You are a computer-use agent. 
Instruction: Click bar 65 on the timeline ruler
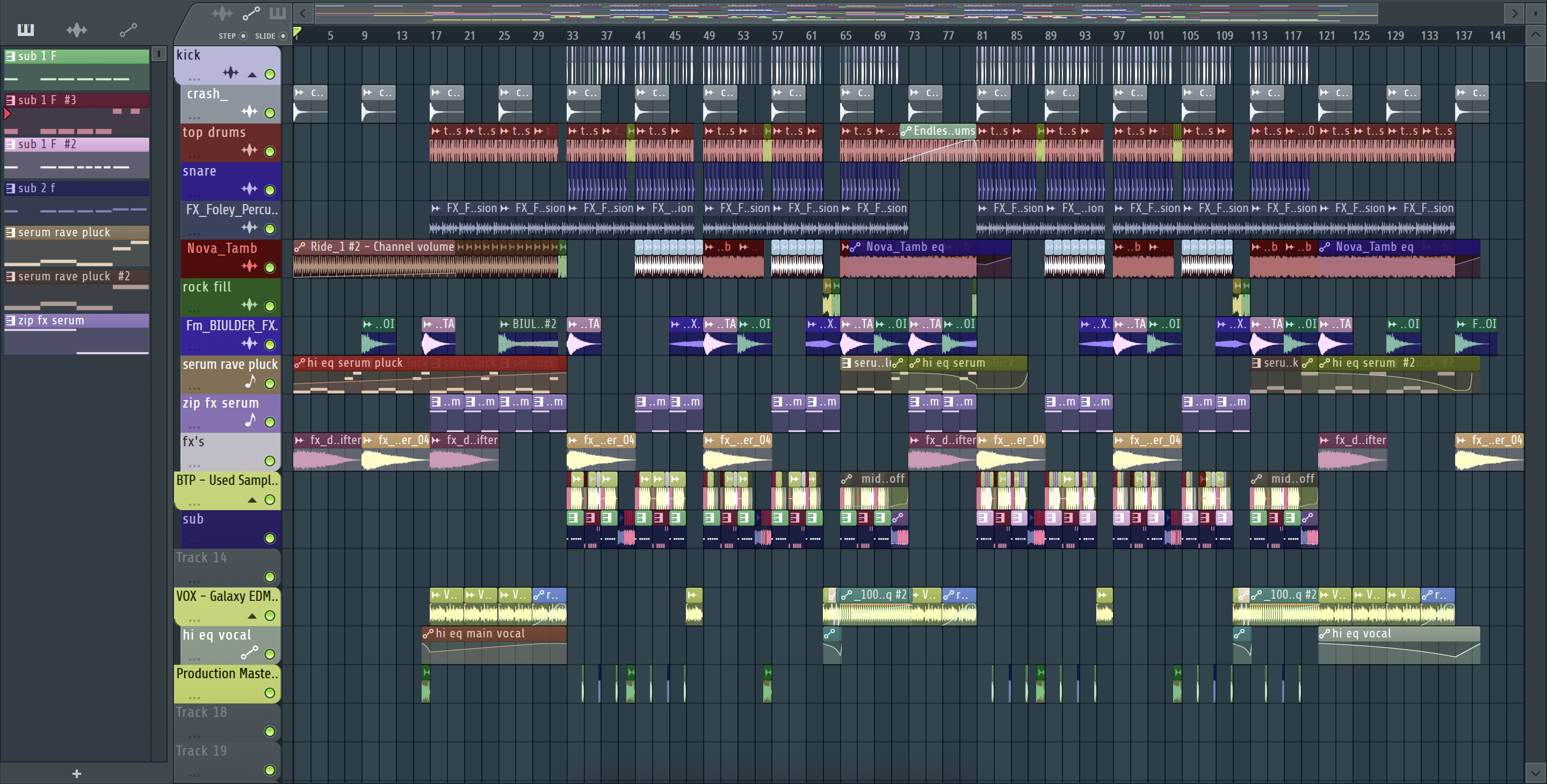point(845,35)
